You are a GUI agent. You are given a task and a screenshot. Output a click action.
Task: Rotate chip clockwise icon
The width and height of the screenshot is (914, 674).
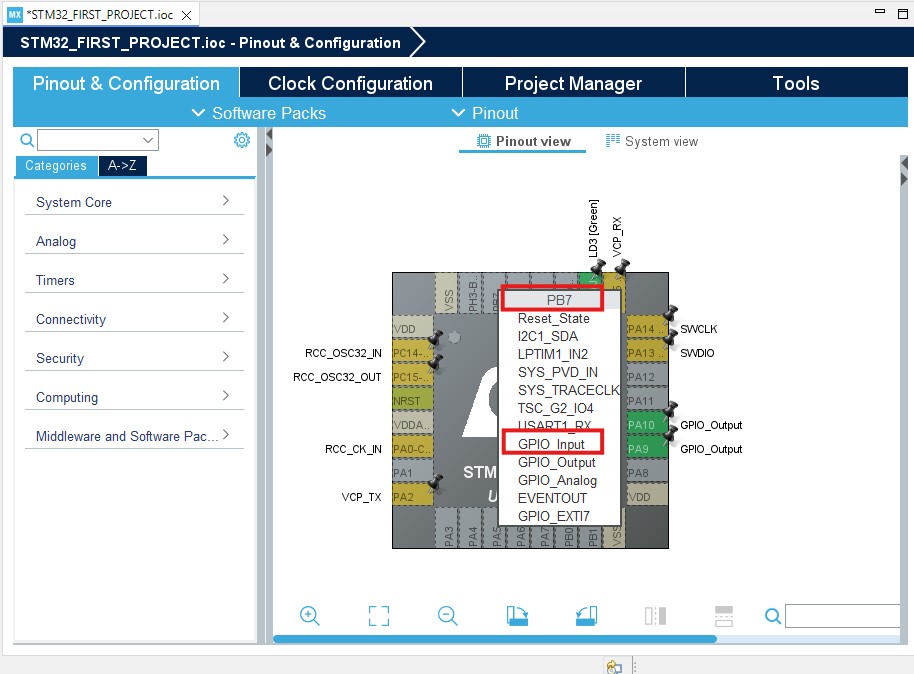[x=517, y=616]
